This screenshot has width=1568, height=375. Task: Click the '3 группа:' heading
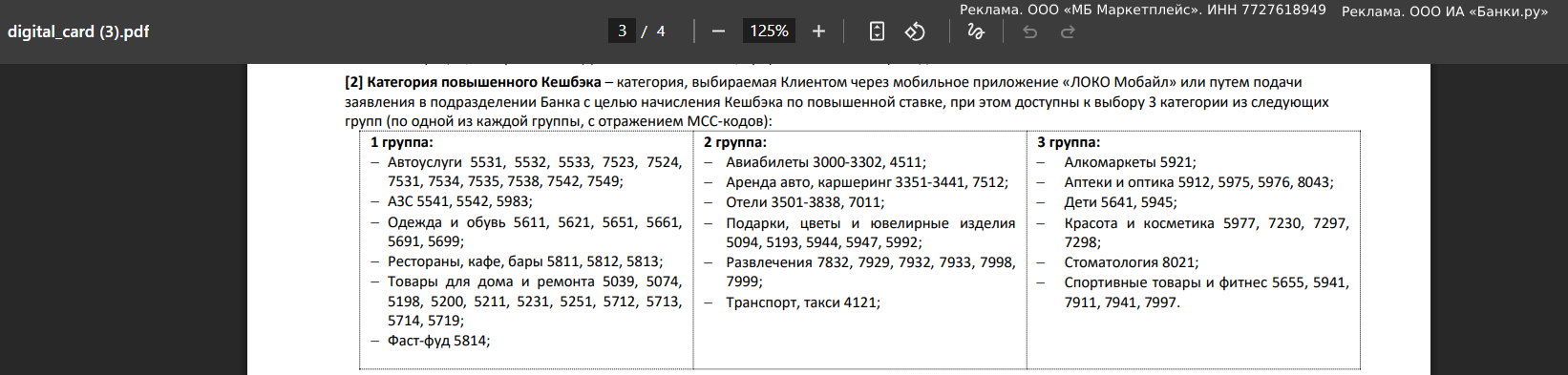click(x=1069, y=142)
